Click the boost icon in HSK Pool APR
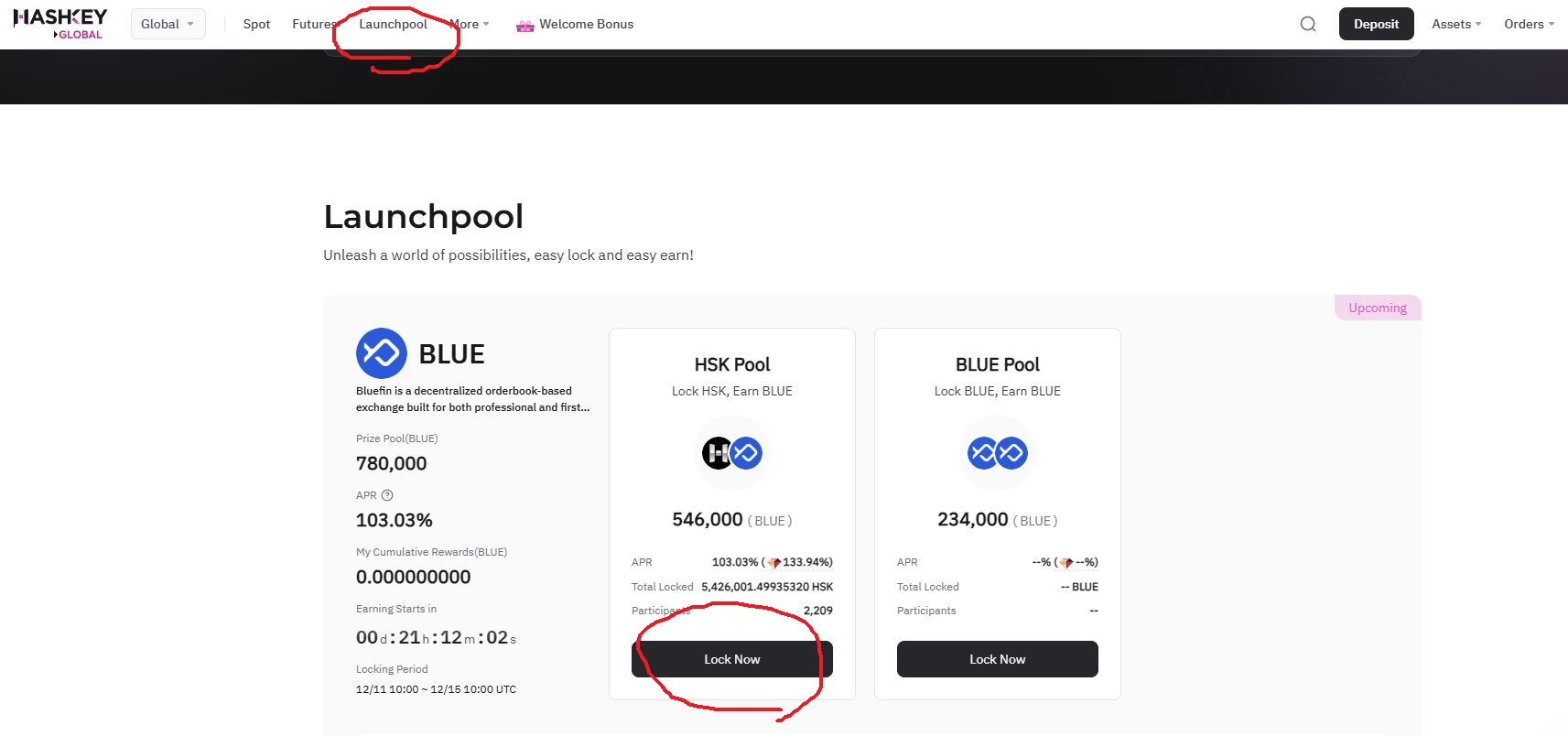 coord(773,562)
